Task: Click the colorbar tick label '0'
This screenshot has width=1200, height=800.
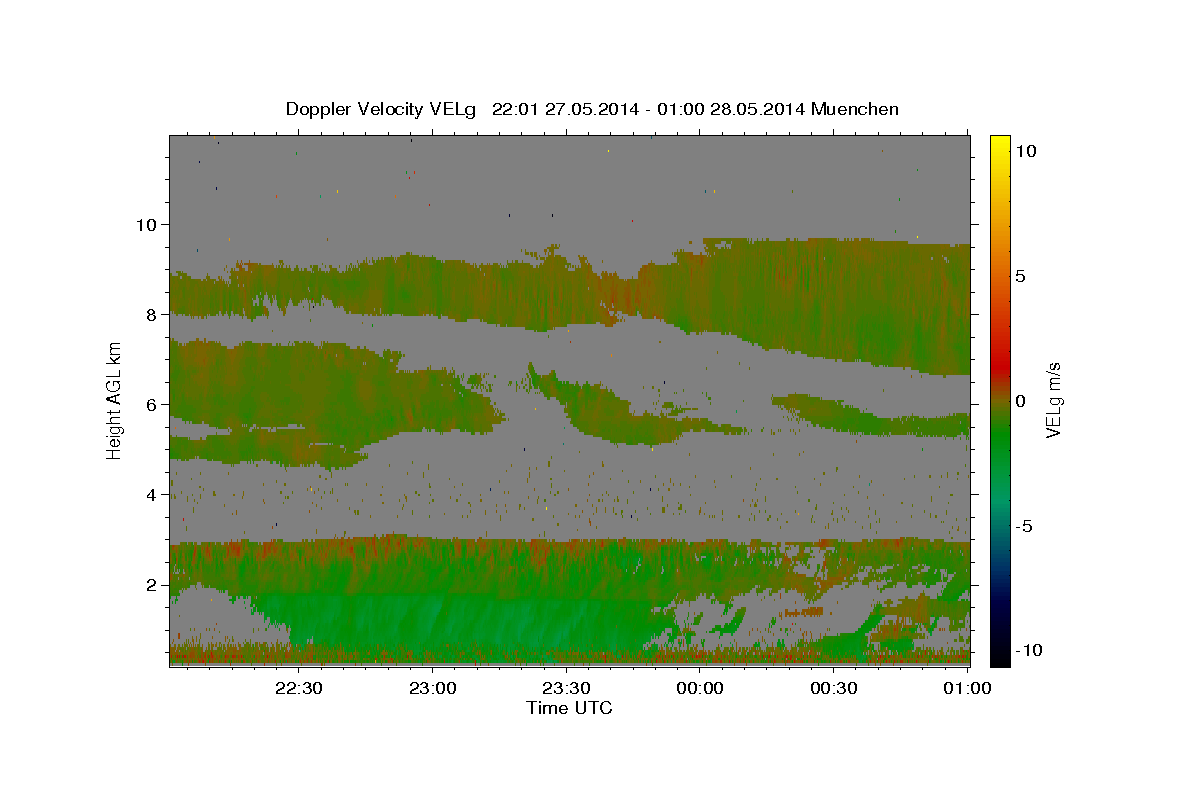Action: tap(1019, 401)
